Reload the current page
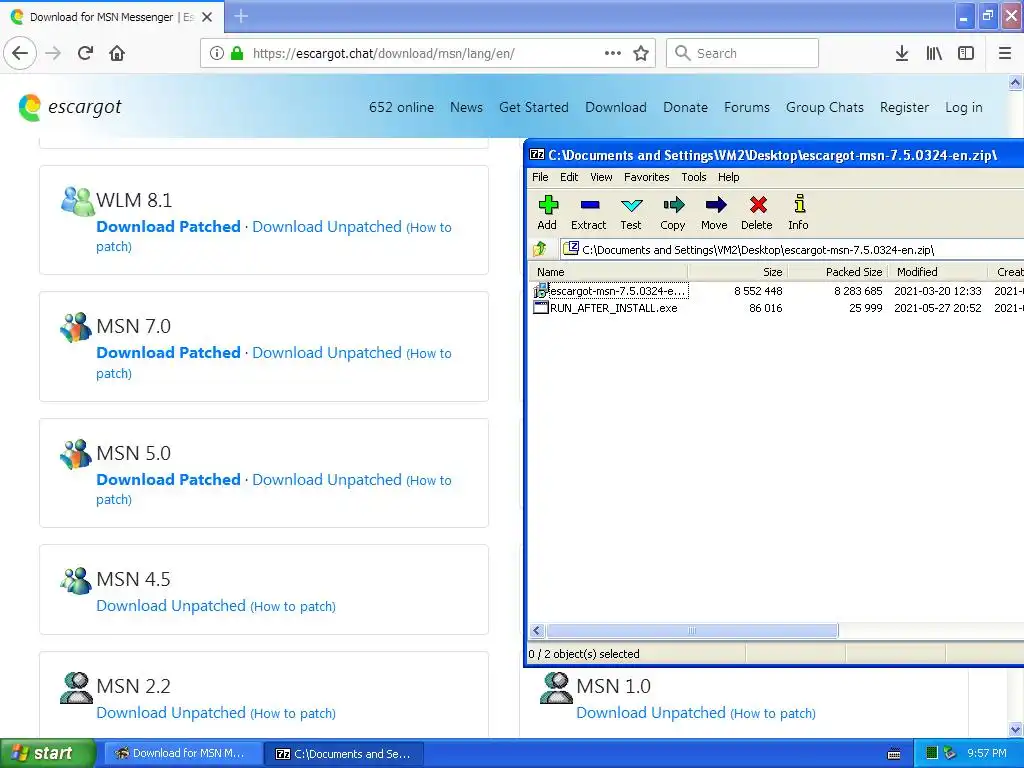Viewport: 1024px width, 768px height. (86, 53)
